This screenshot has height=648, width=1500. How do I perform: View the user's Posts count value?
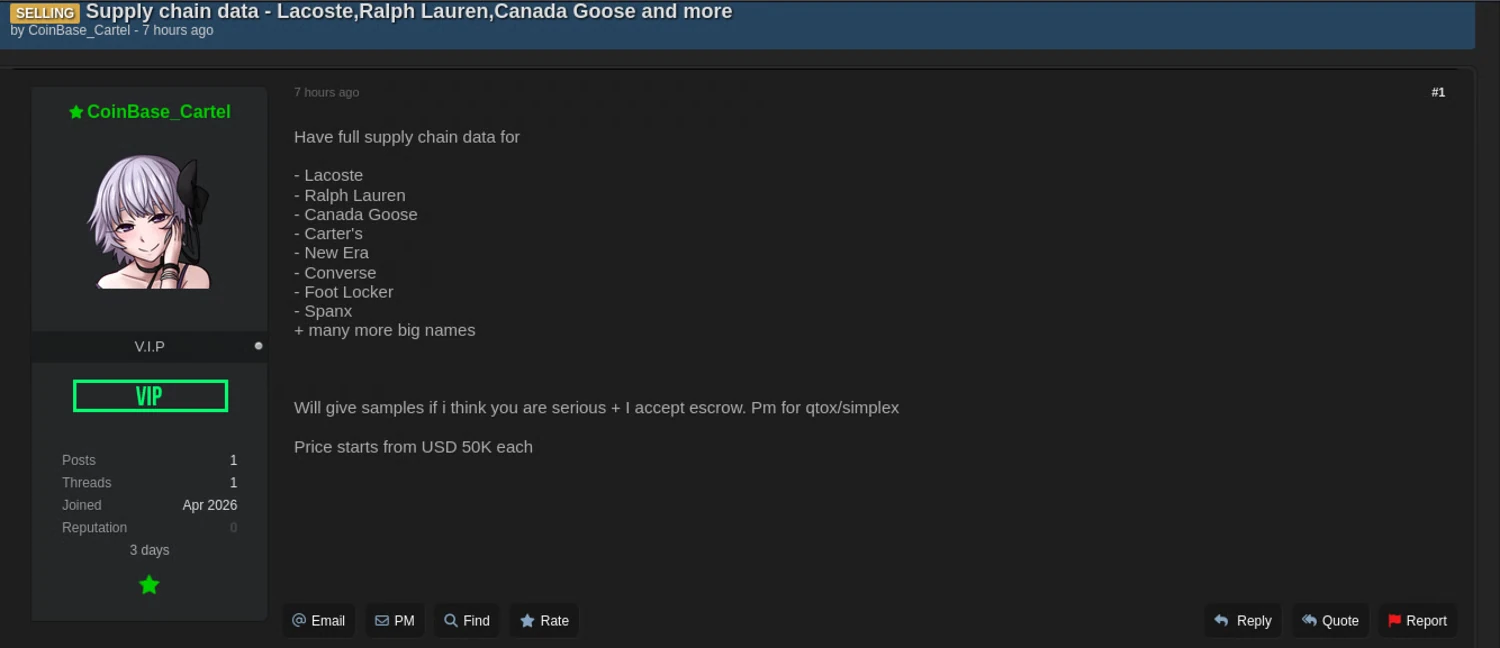[x=233, y=460]
